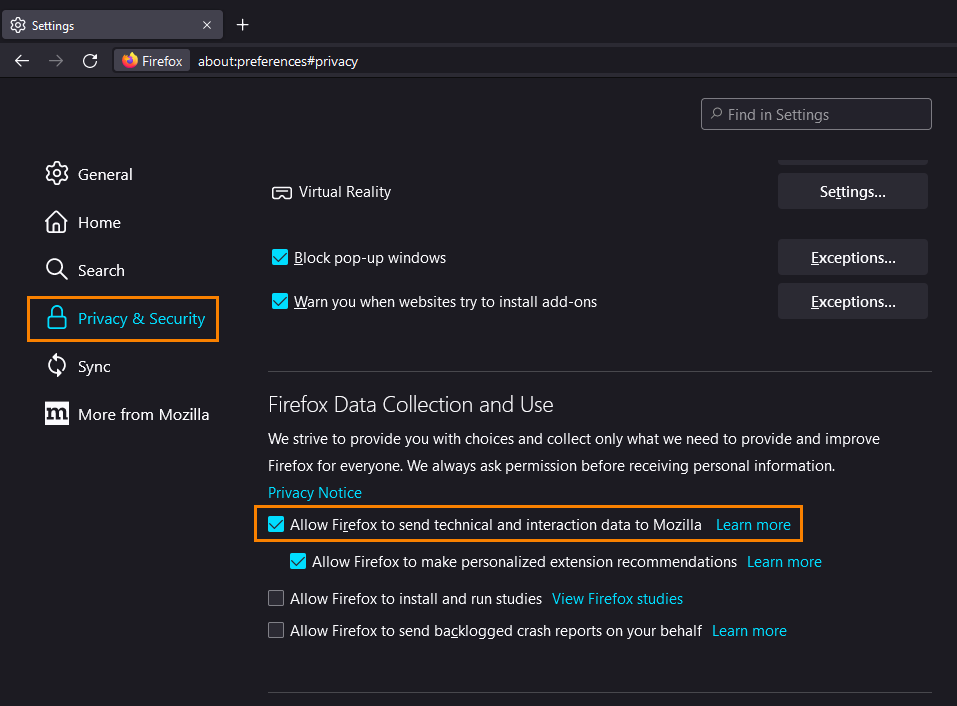957x706 pixels.
Task: Select the Settings browser tab
Action: (112, 25)
